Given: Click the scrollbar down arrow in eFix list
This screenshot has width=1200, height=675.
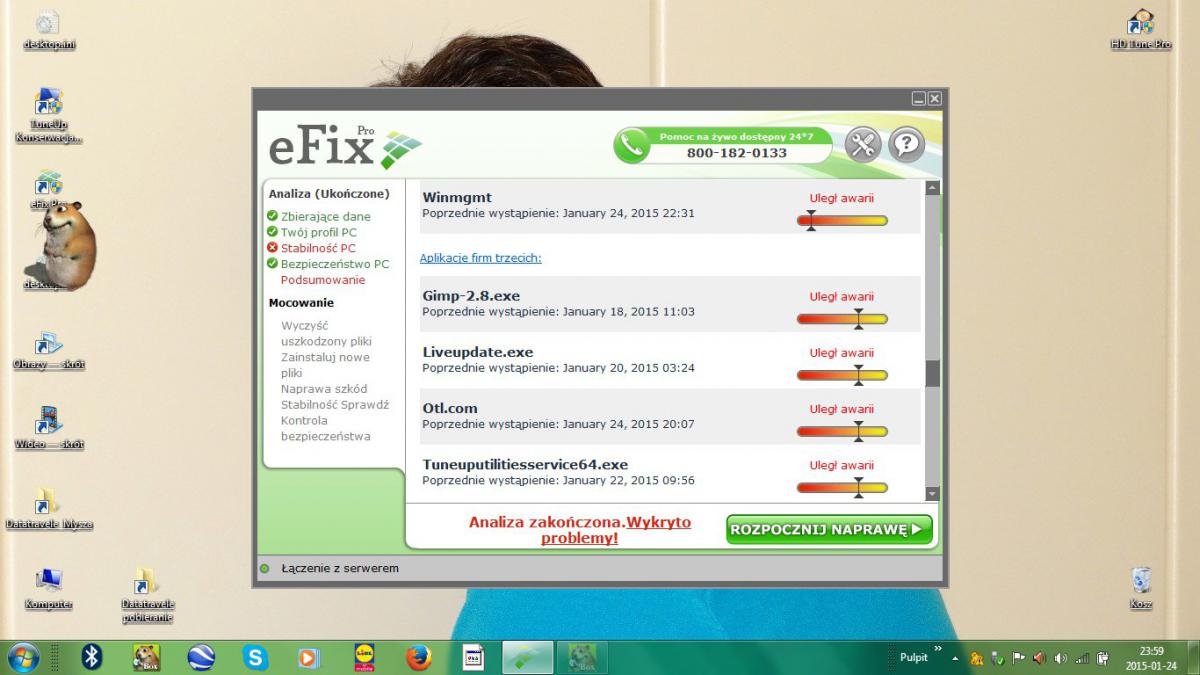Looking at the screenshot, I should point(932,493).
